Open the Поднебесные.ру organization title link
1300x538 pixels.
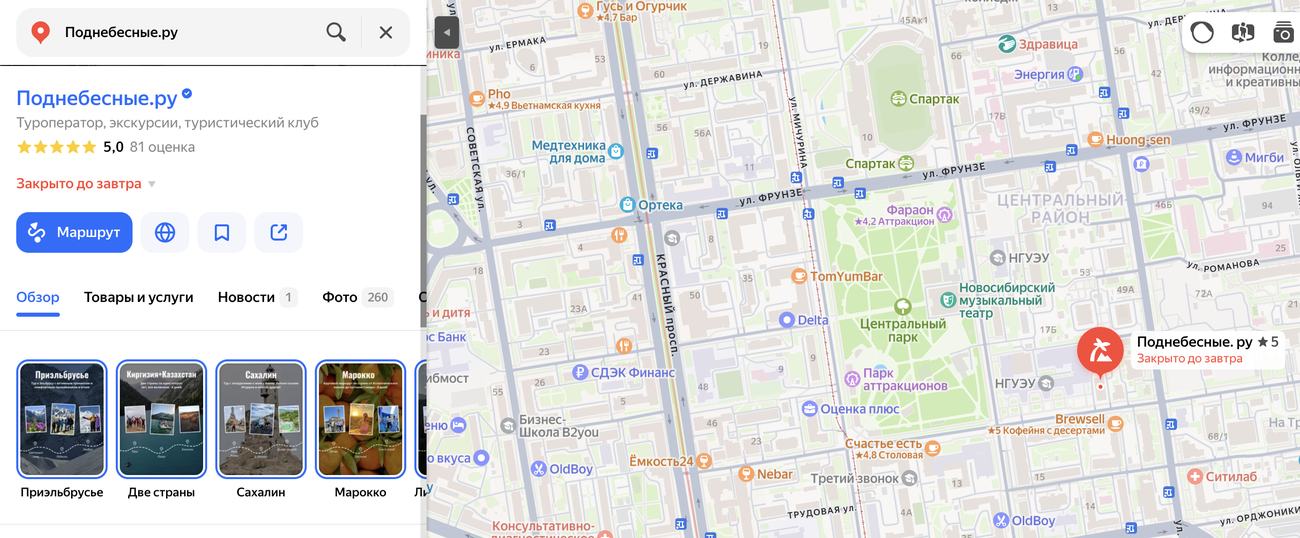[x=97, y=97]
